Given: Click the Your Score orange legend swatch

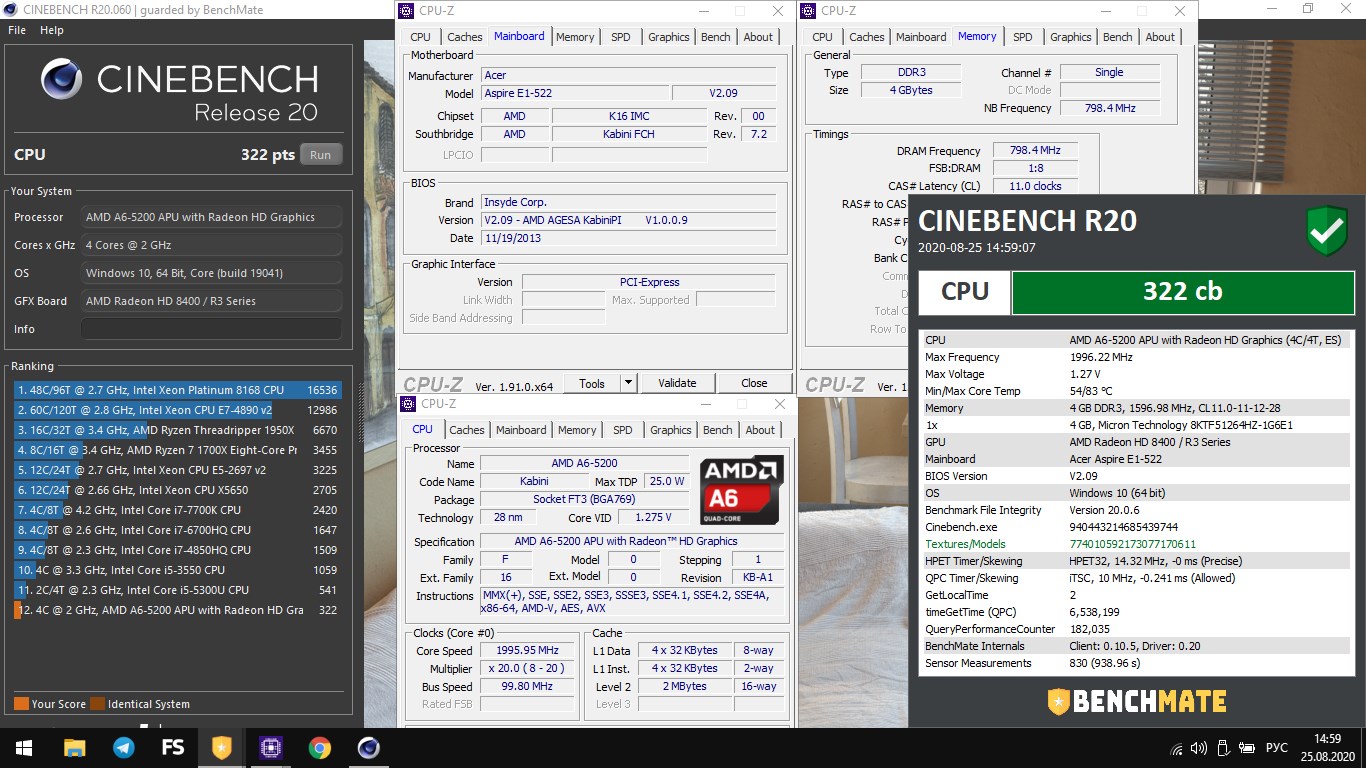Looking at the screenshot, I should click(x=21, y=703).
